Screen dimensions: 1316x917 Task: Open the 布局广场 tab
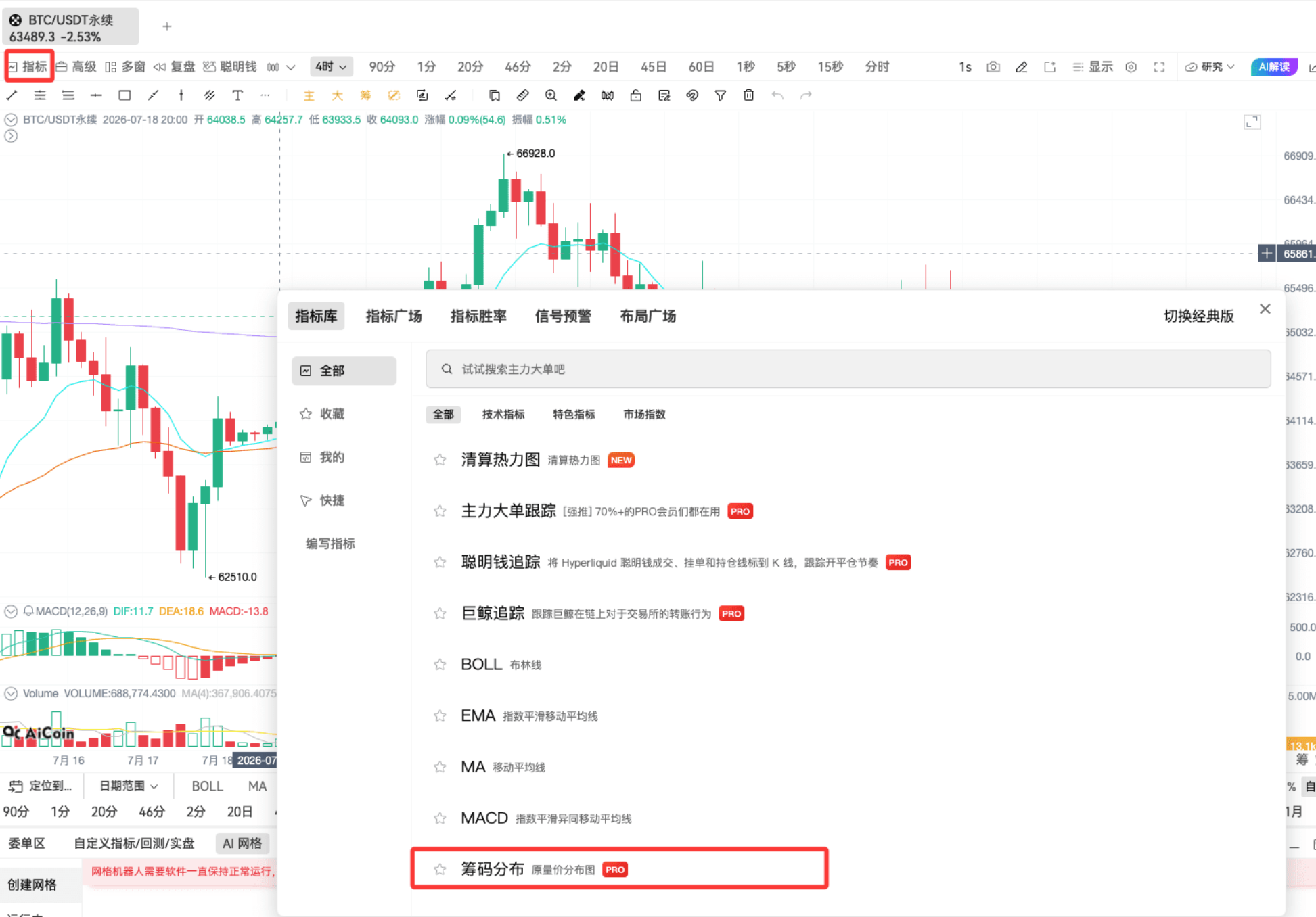tap(648, 316)
